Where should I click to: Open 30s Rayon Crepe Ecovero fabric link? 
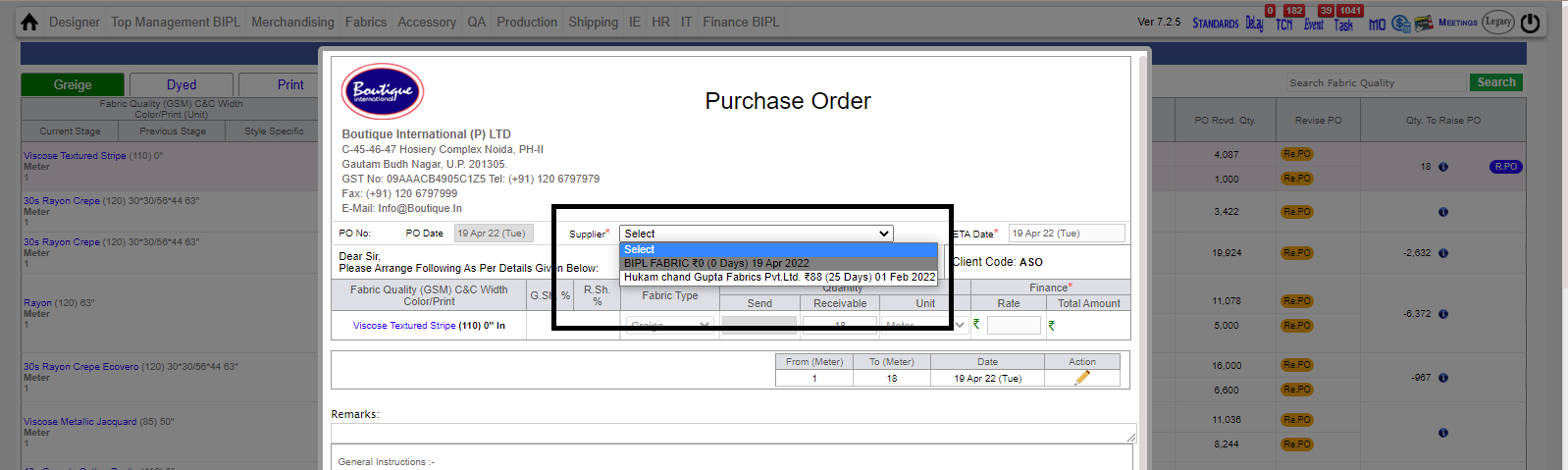pos(81,367)
